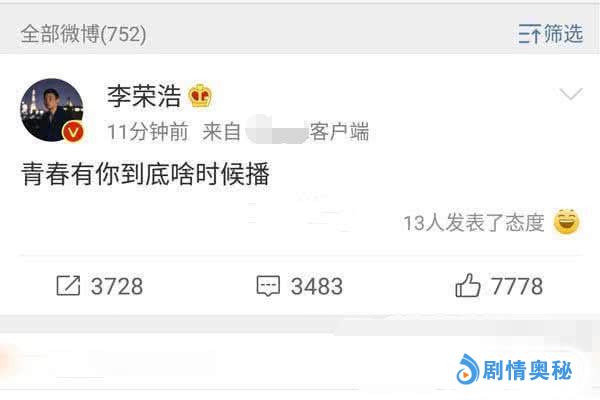The image size is (600, 400).
Task: Tap the 剧情奥秘 watermark logo icon
Action: 467,369
